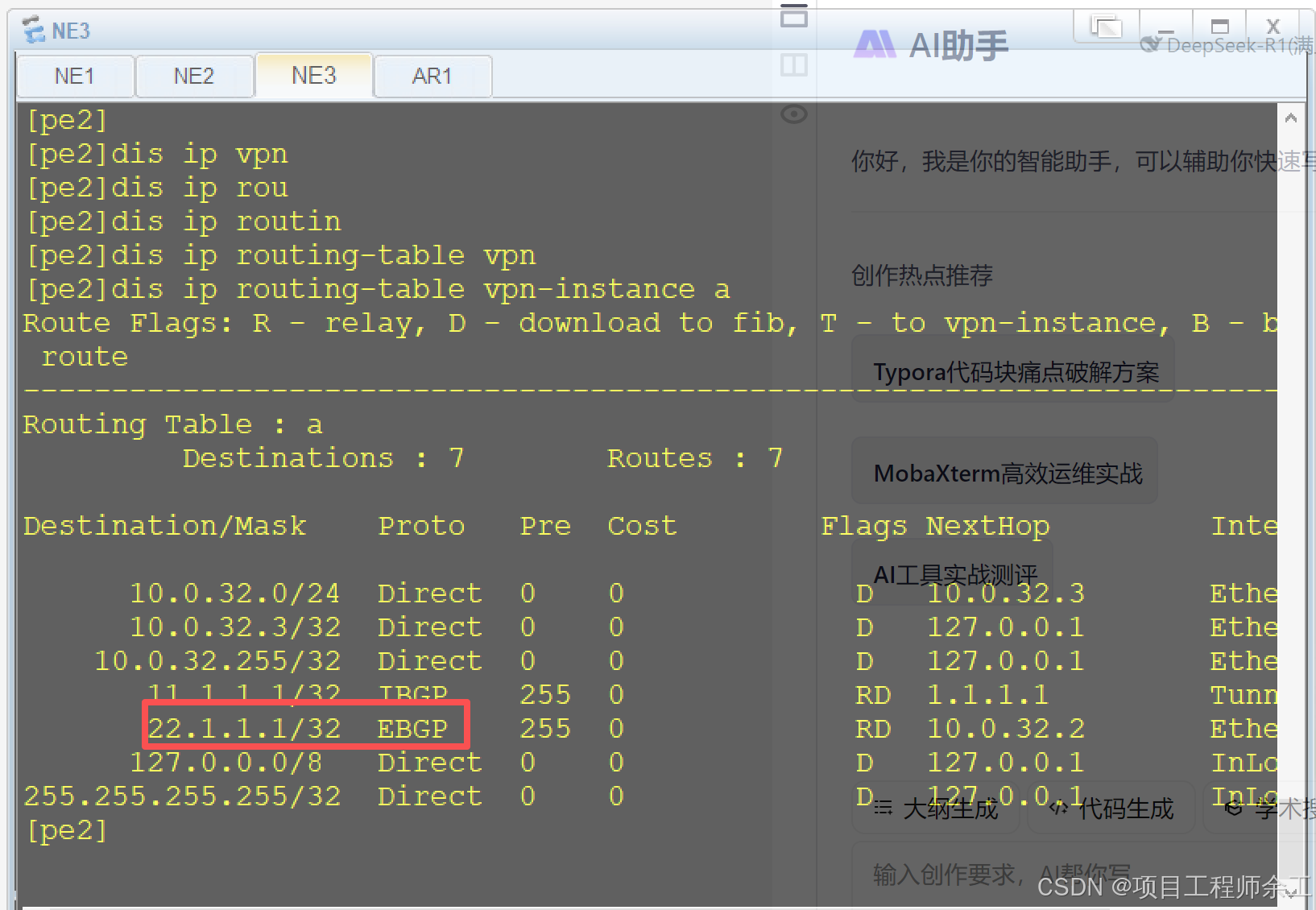Viewport: 1316px width, 910px height.
Task: Click the last [pe2] prompt line
Action: (x=66, y=830)
